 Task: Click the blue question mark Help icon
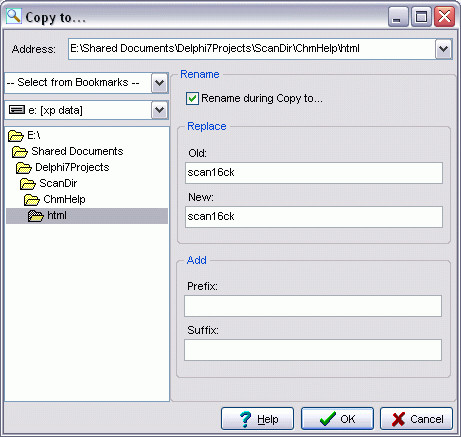[x=246, y=419]
